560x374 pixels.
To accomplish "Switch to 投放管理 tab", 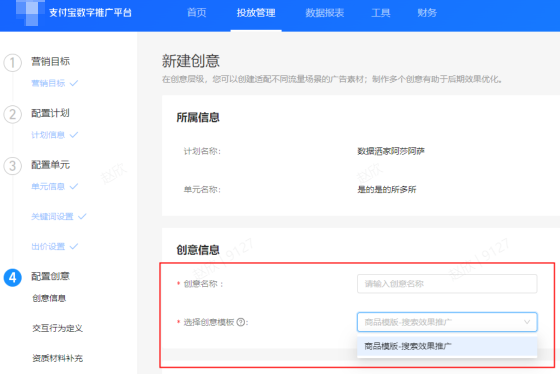I will point(256,13).
